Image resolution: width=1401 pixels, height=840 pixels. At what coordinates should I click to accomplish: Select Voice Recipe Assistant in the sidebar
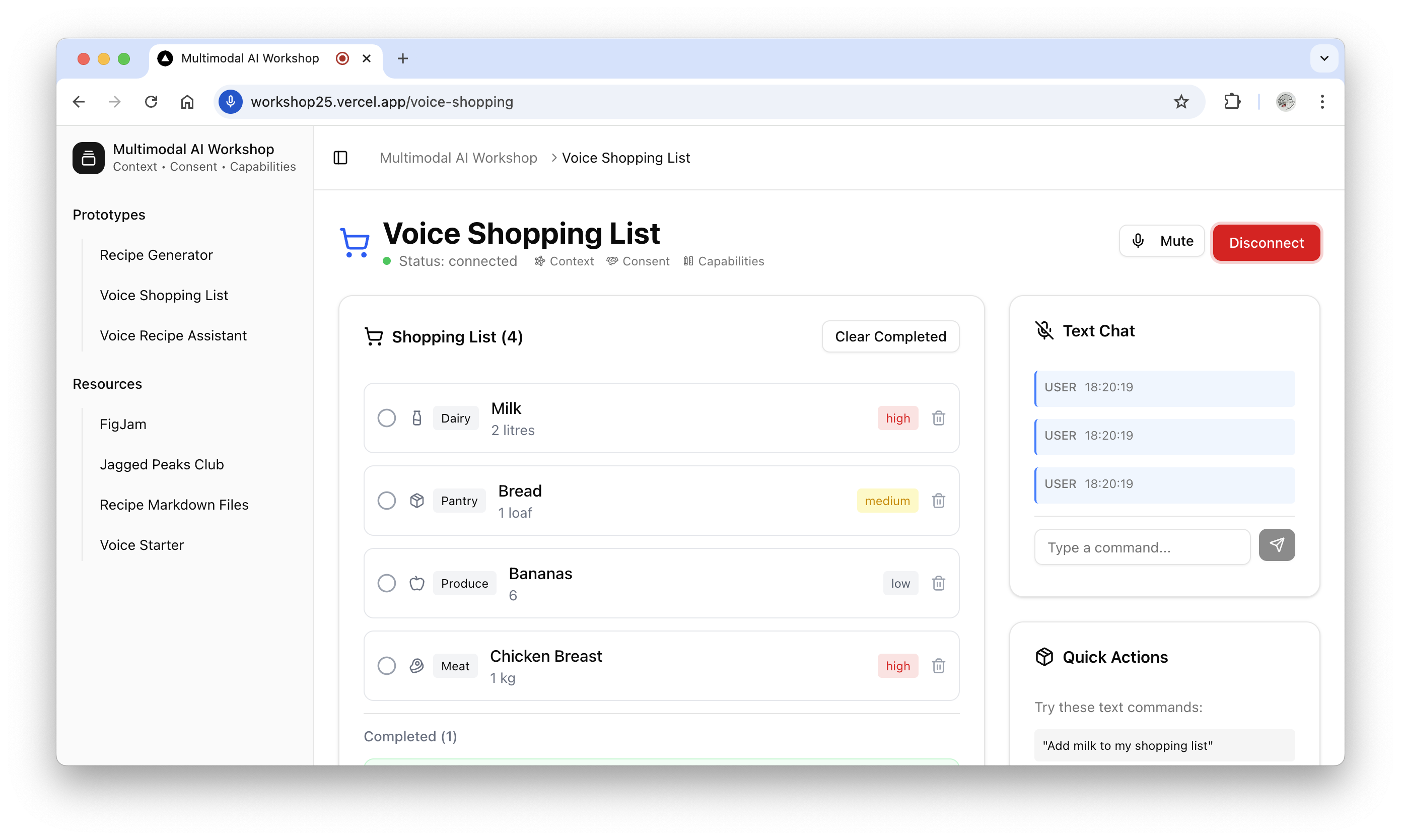173,335
